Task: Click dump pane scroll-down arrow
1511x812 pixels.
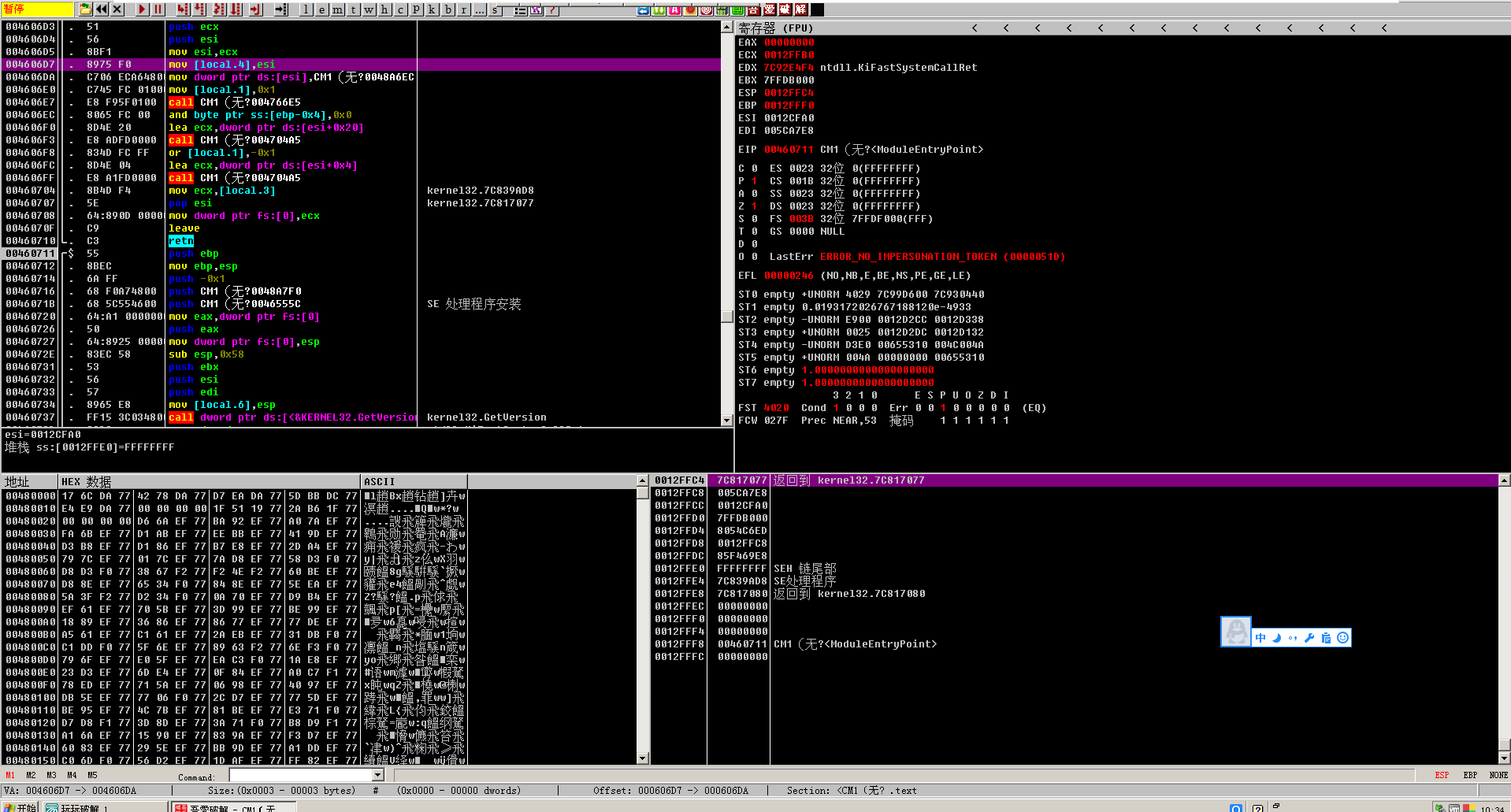Action: 643,758
